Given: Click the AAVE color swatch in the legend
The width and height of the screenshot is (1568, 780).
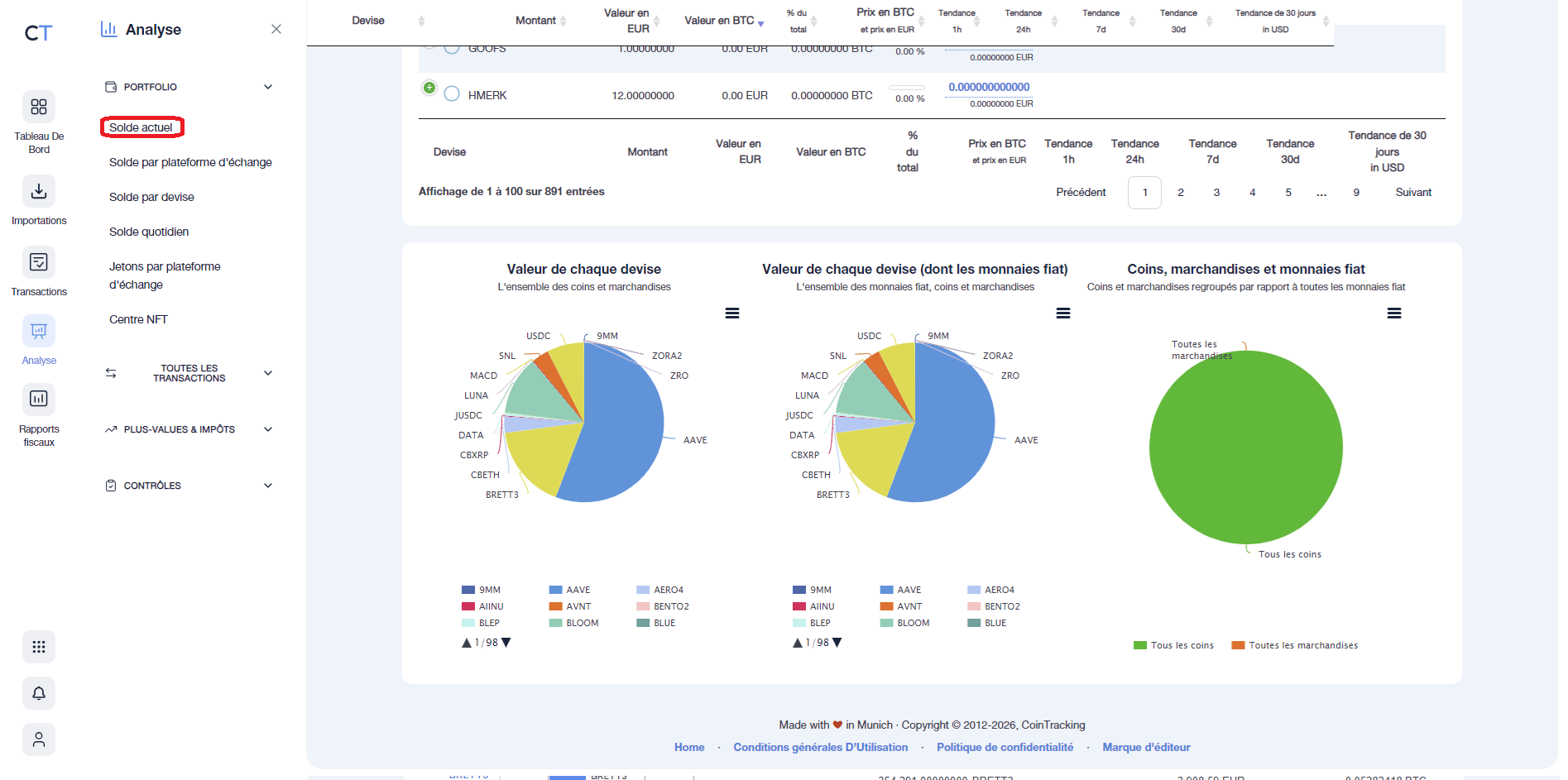Looking at the screenshot, I should (x=554, y=589).
